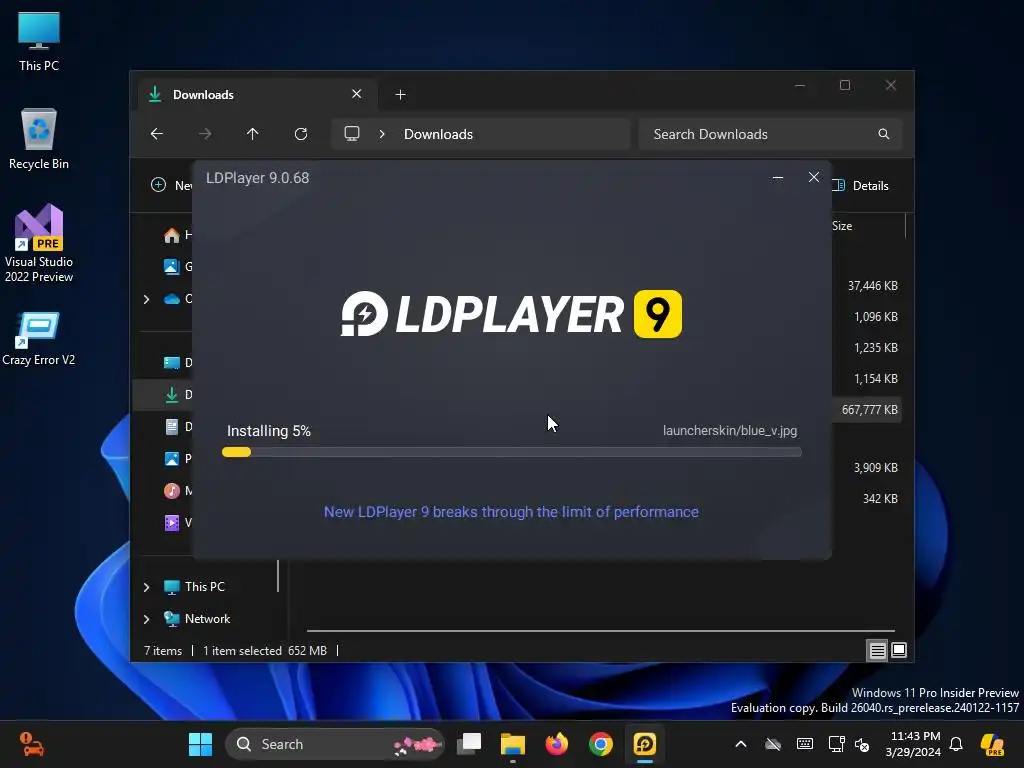The height and width of the screenshot is (768, 1024).
Task: Close the Downloads tab
Action: (357, 94)
